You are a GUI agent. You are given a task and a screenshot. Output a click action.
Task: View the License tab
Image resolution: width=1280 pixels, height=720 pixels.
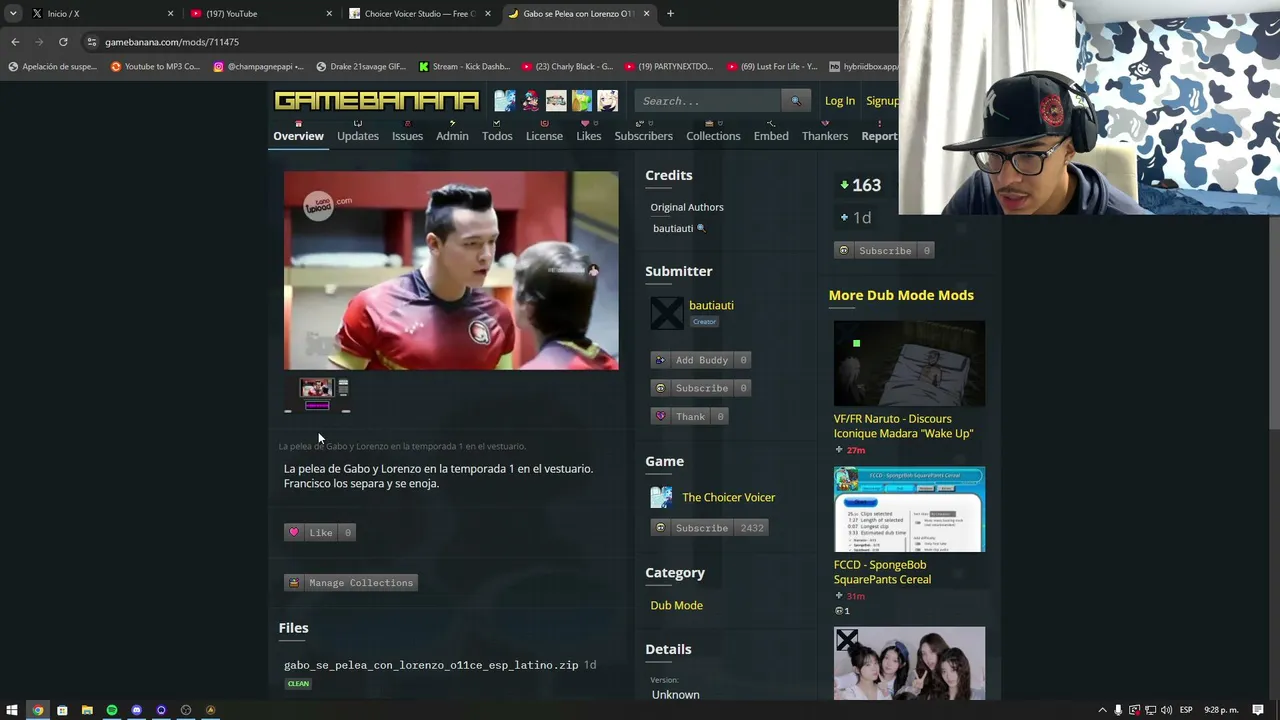point(544,136)
